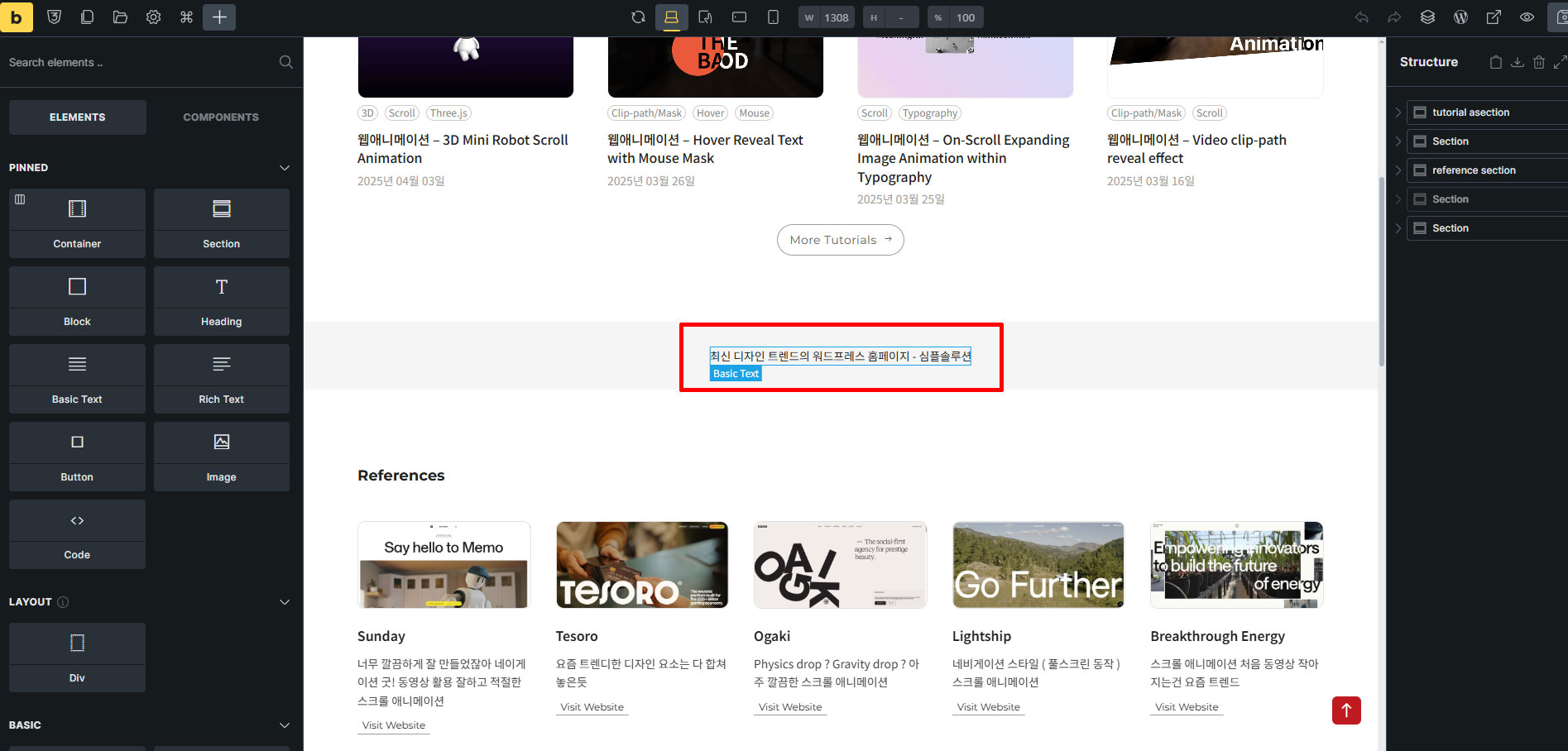The image size is (1568, 751).
Task: Click the CSS3 shield icon in the toolbar
Action: 55,17
